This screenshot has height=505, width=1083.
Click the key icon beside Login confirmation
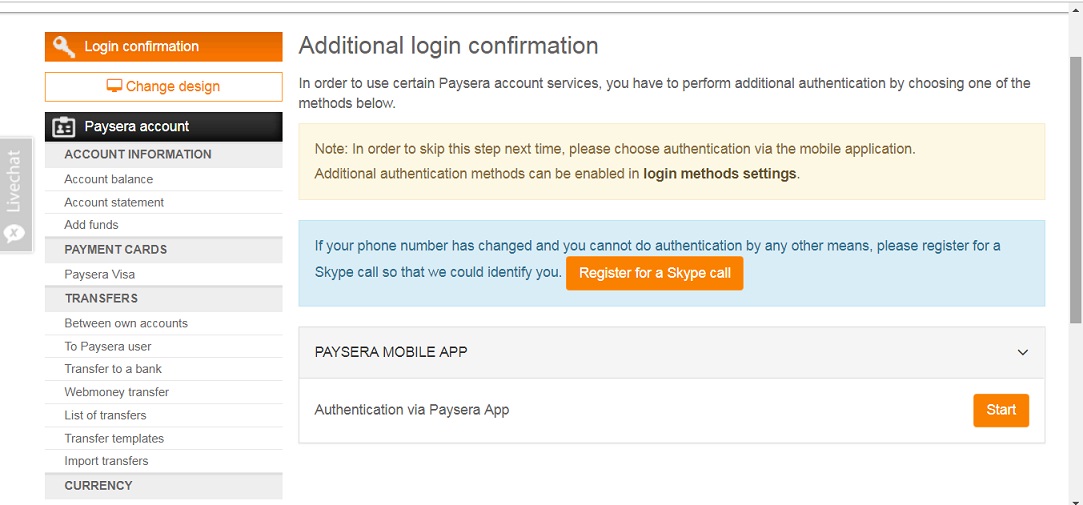point(64,47)
